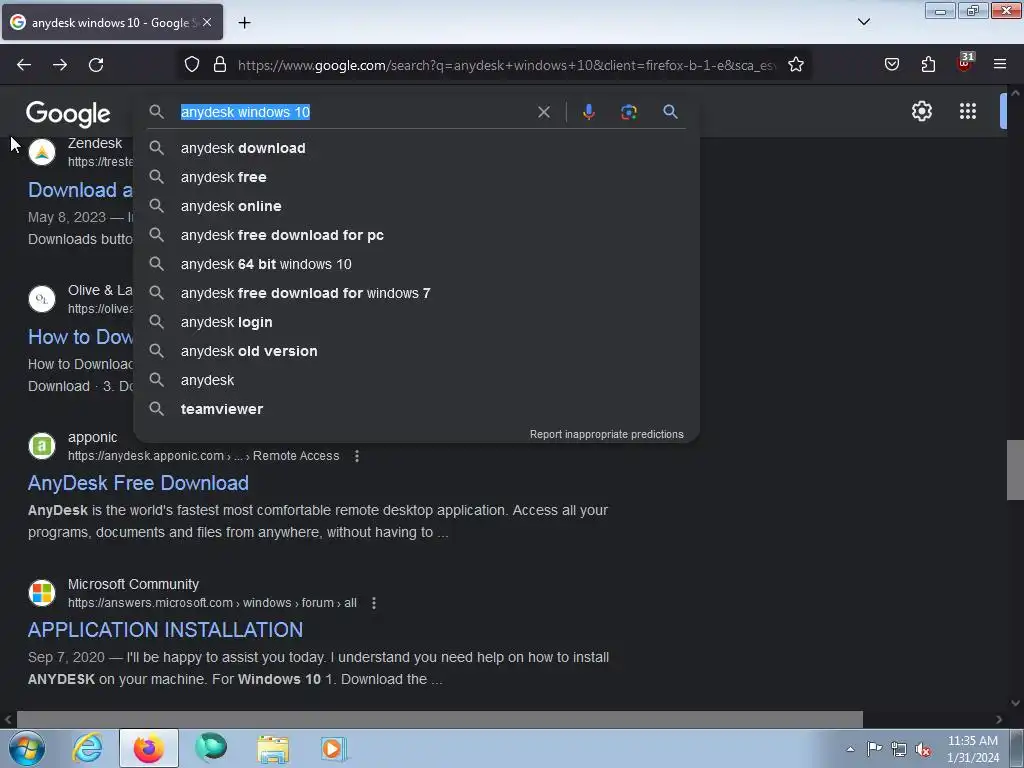Show hidden system tray icons
Screen dimensions: 1024x768
850,749
